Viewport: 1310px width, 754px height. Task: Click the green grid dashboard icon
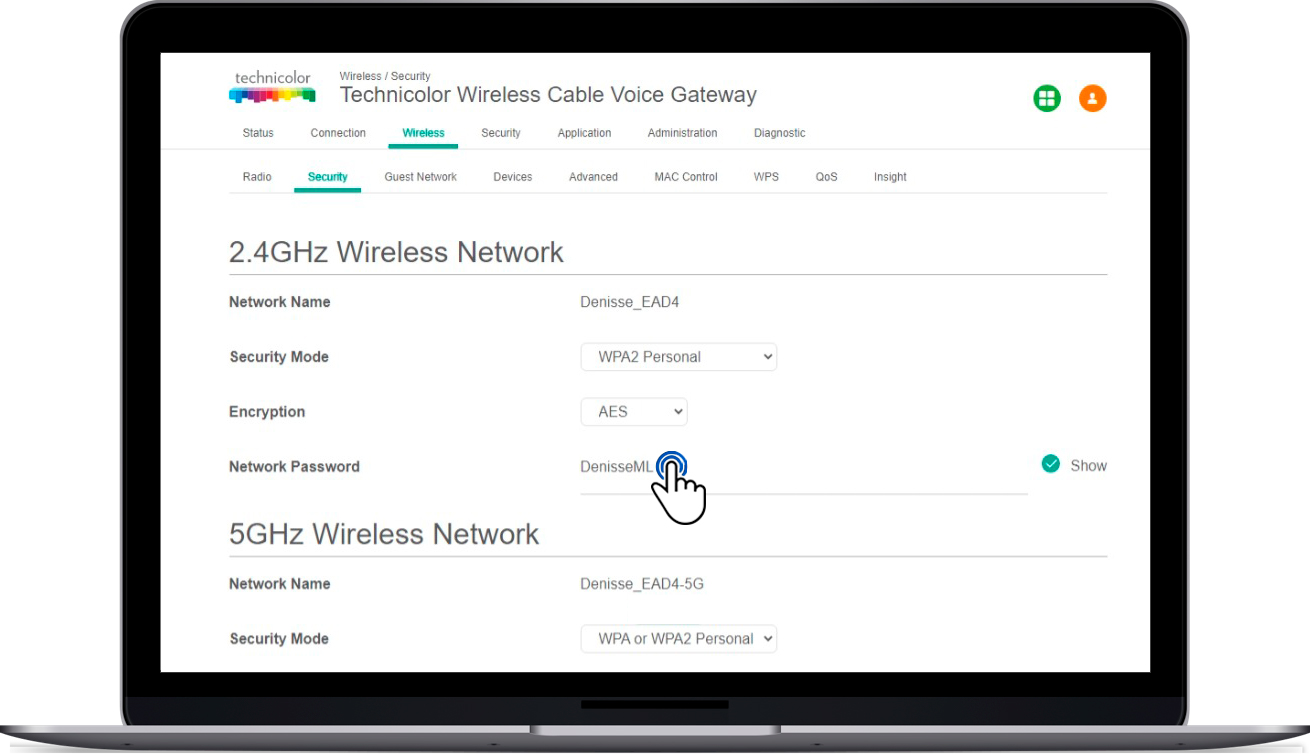tap(1047, 98)
